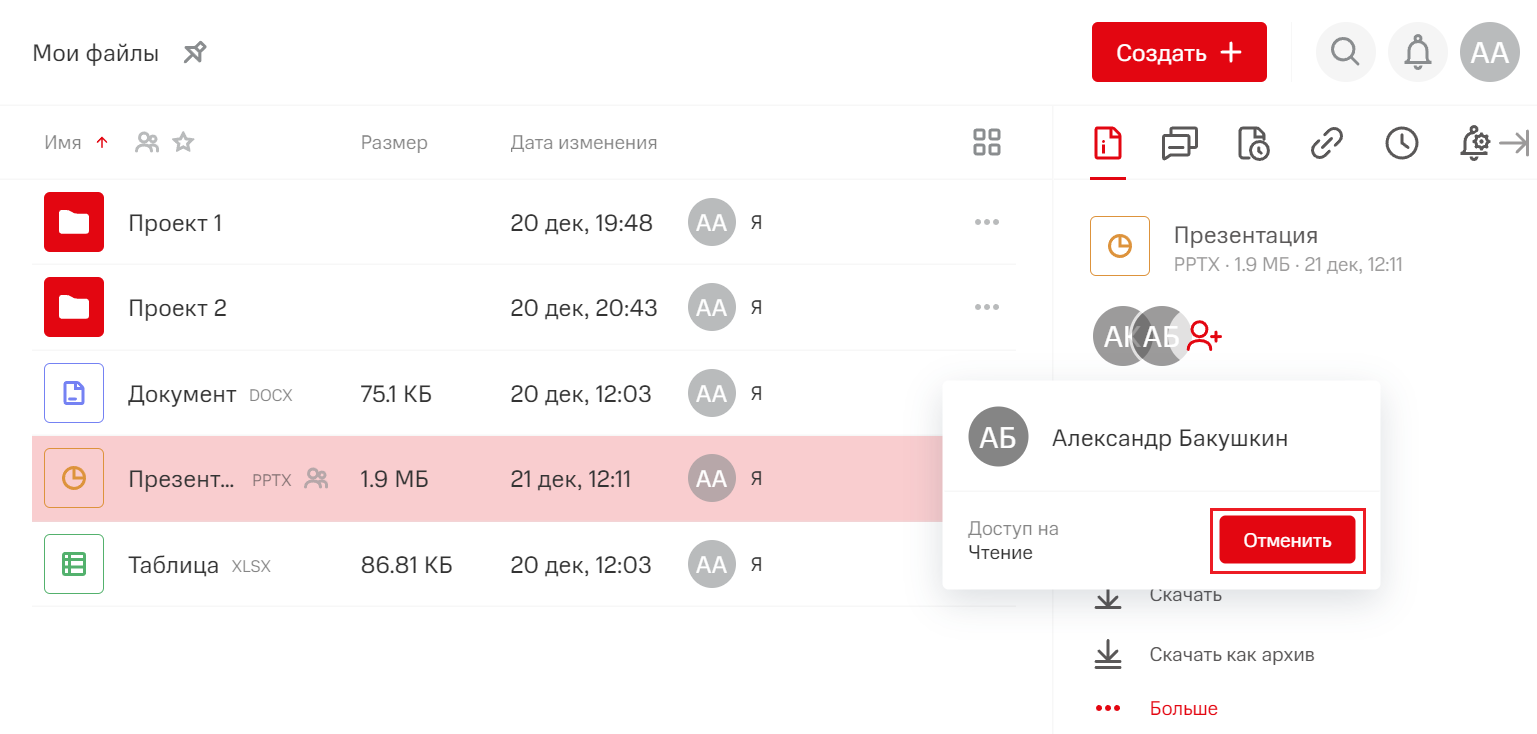Open the activity history tab

(1401, 144)
